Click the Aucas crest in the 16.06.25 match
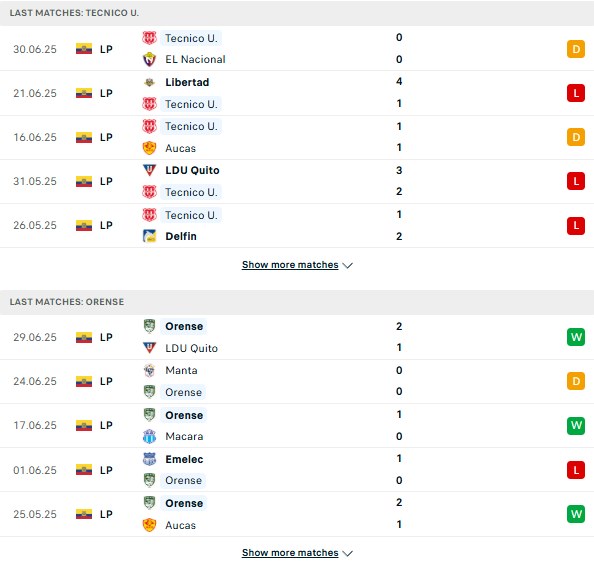This screenshot has height=570, width=594. point(149,148)
